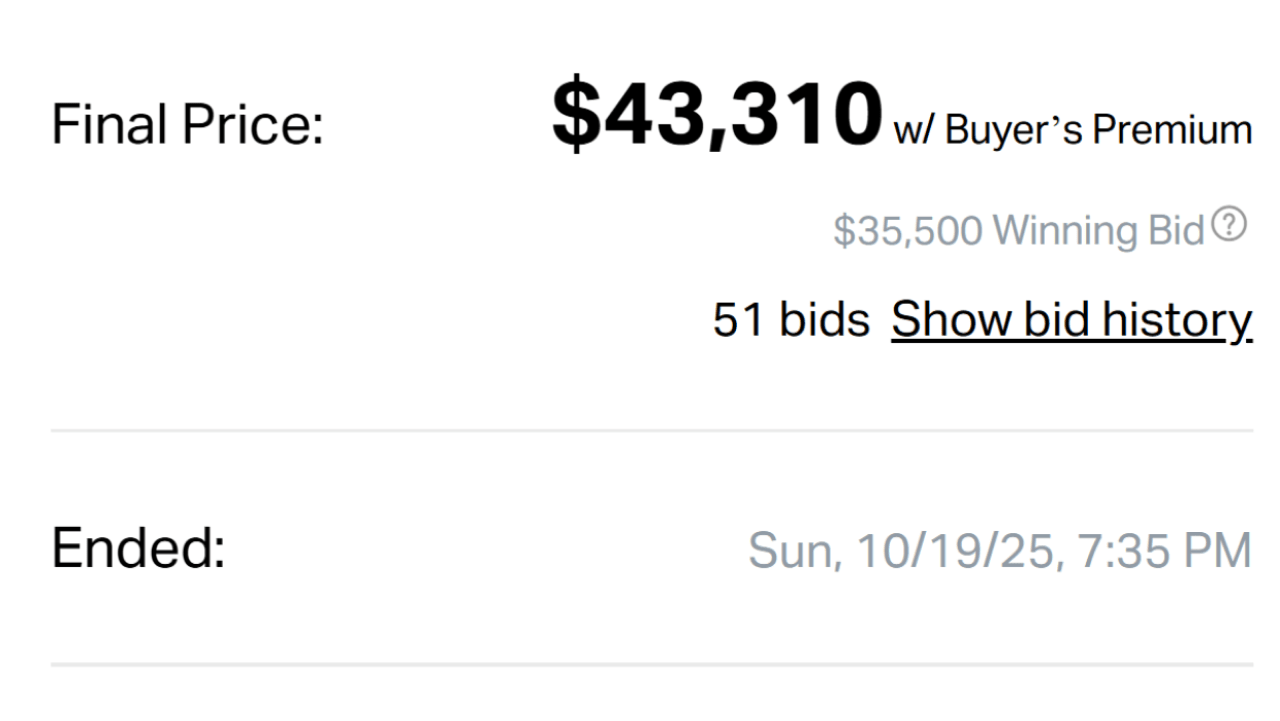Click the divider line above Ended row

click(652, 431)
